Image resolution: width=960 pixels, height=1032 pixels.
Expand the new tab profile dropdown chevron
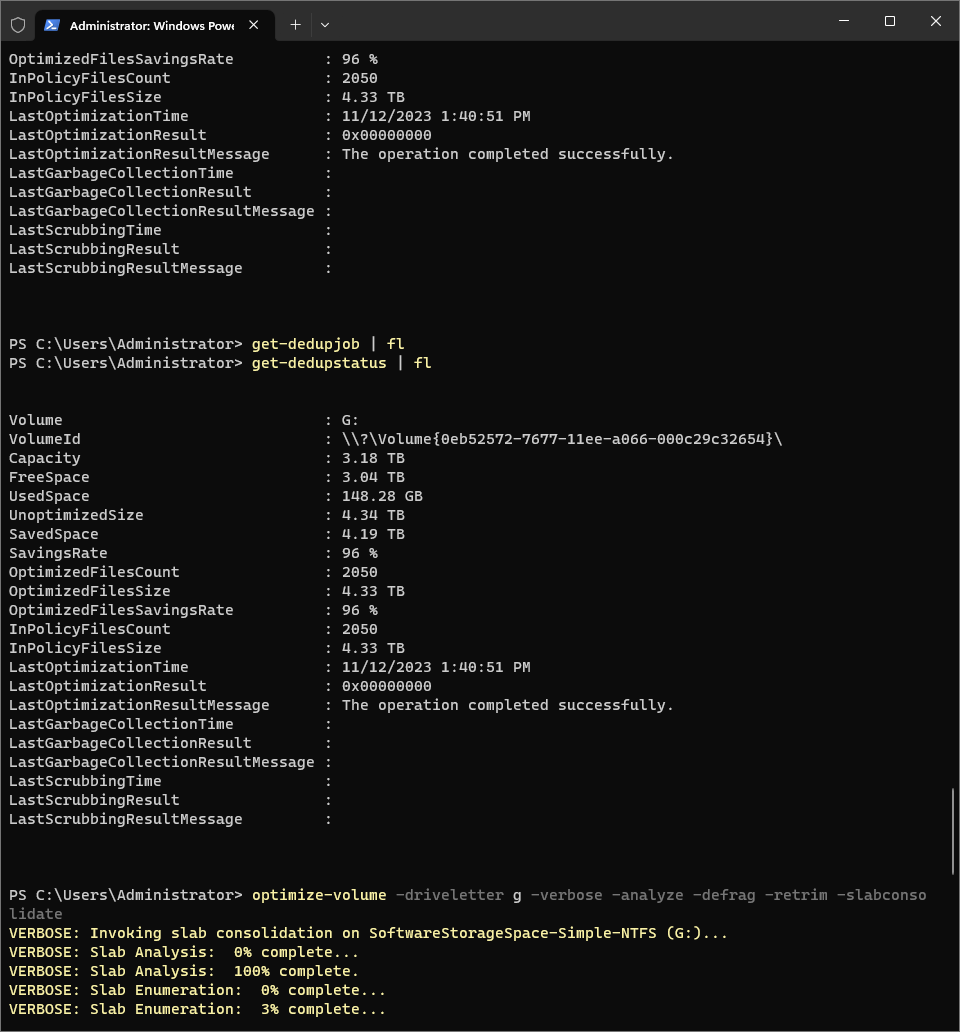point(325,25)
